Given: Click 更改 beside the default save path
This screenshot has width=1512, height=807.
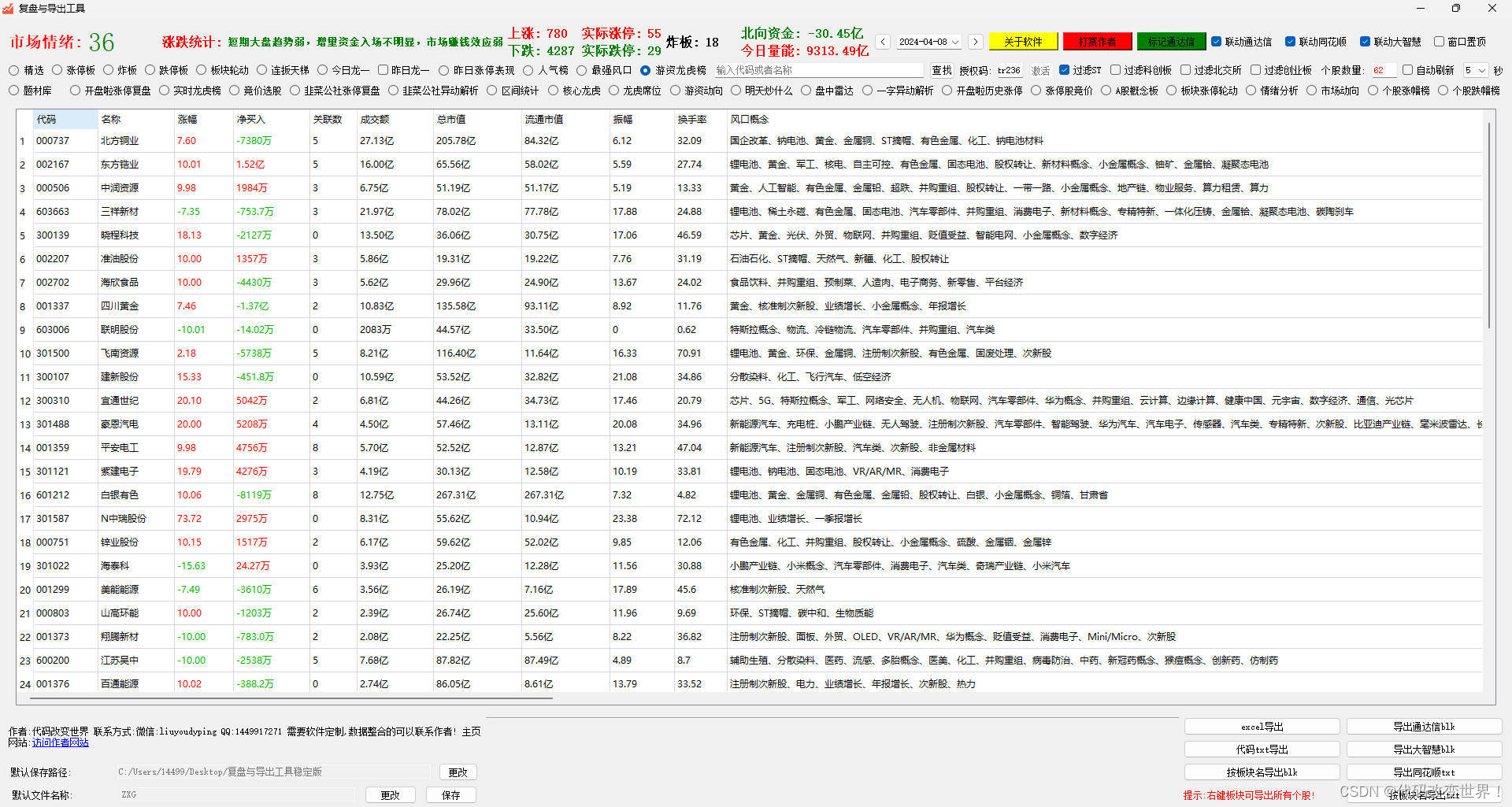Looking at the screenshot, I should (x=458, y=772).
